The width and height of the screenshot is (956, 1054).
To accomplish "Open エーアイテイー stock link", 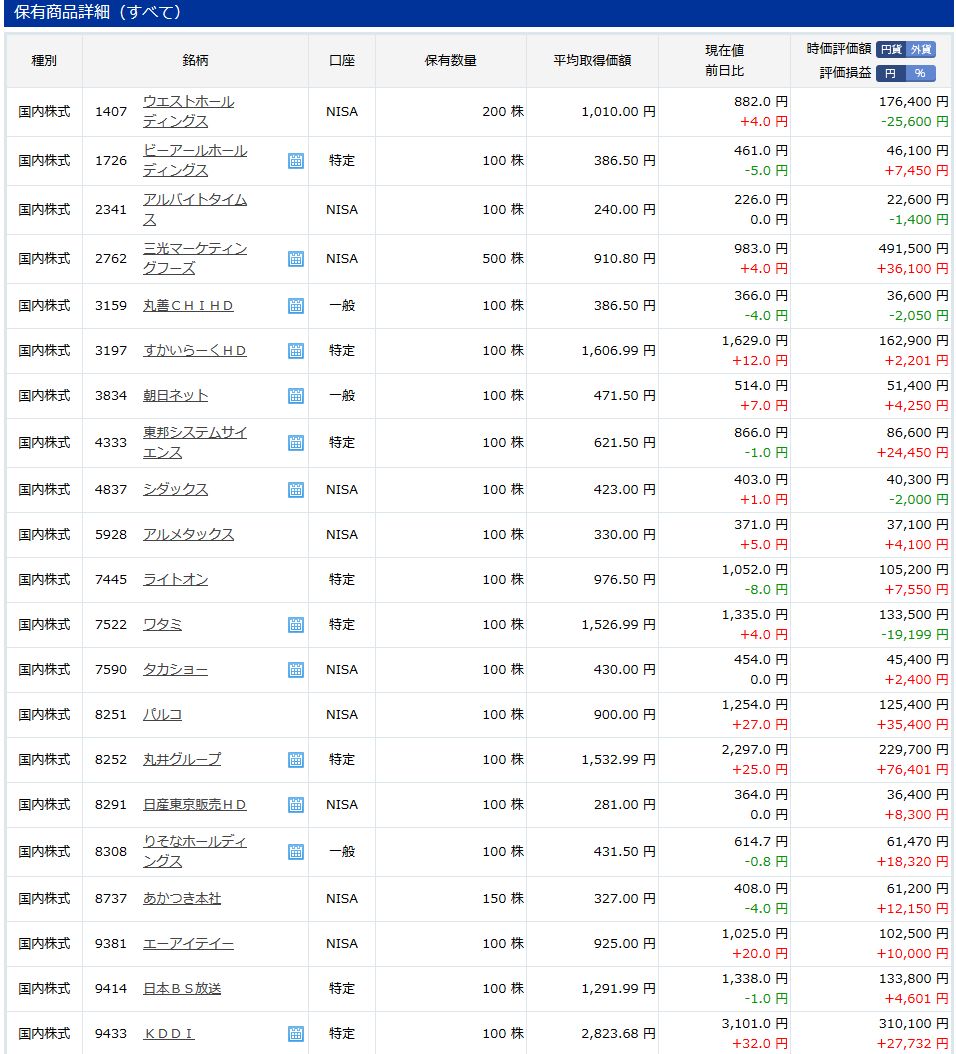I will pyautogui.click(x=188, y=944).
